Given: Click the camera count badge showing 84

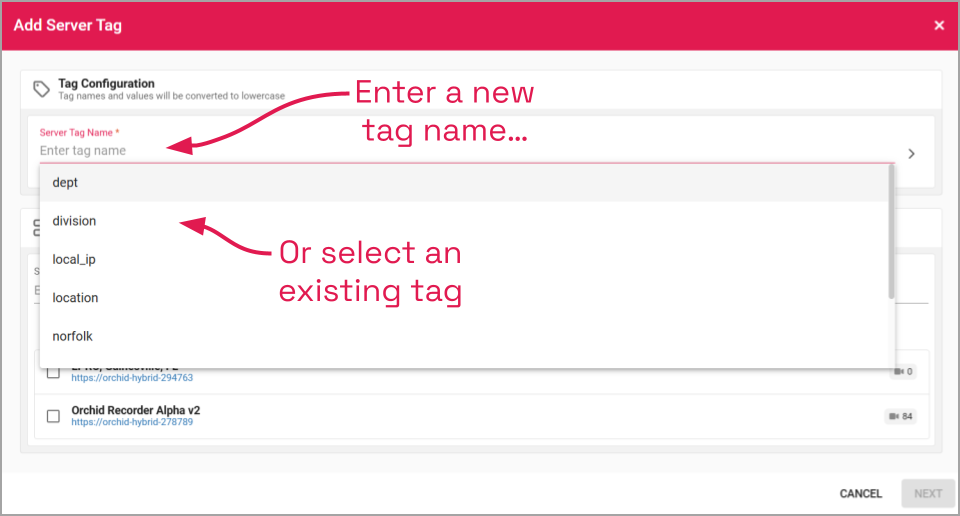Looking at the screenshot, I should (900, 416).
